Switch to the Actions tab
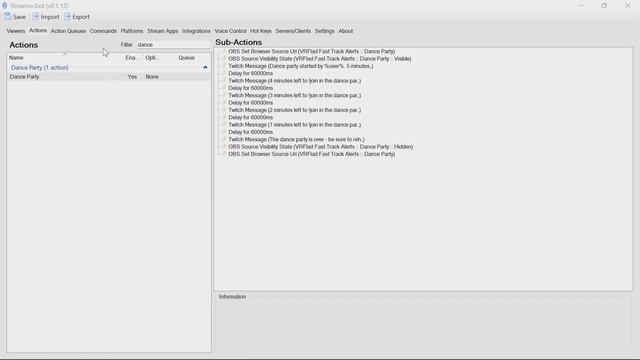This screenshot has height=360, width=640. click(38, 31)
